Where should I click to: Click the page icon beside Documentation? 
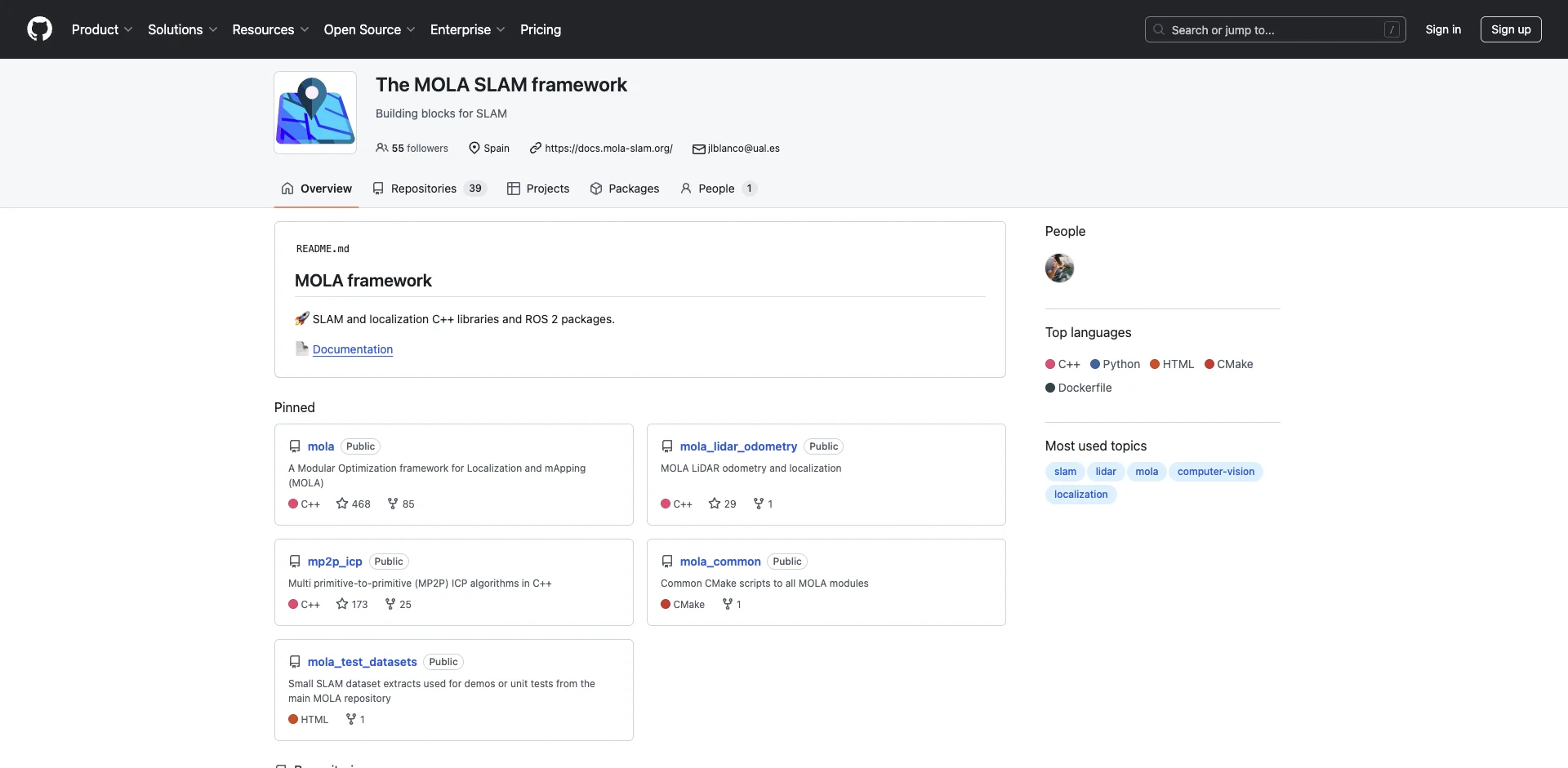point(302,348)
